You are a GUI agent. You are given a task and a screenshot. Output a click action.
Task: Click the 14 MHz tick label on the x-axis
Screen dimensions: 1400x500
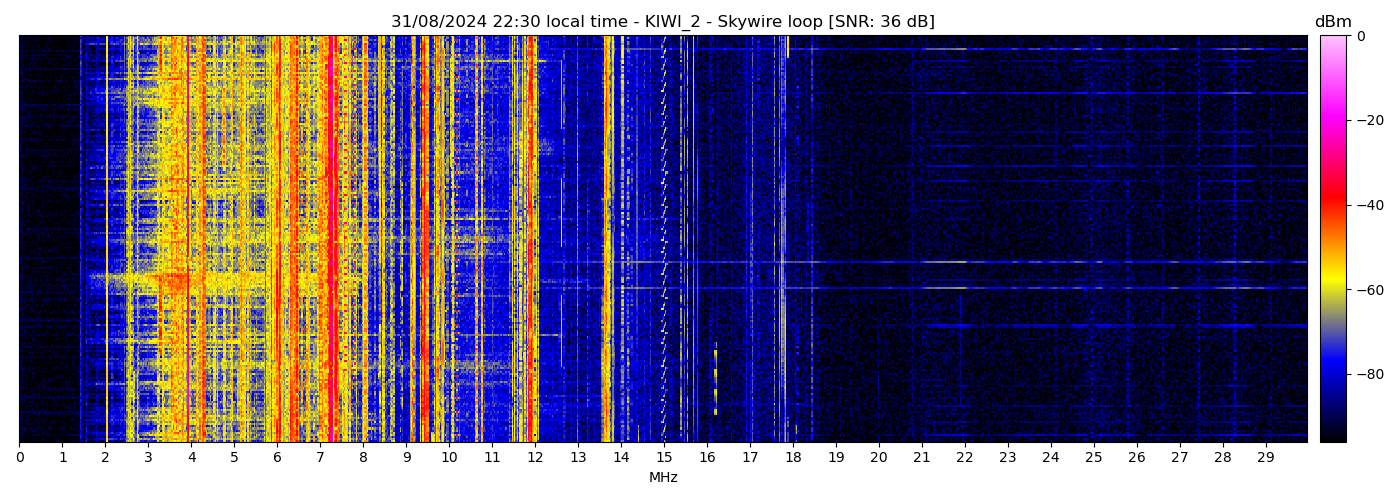621,458
